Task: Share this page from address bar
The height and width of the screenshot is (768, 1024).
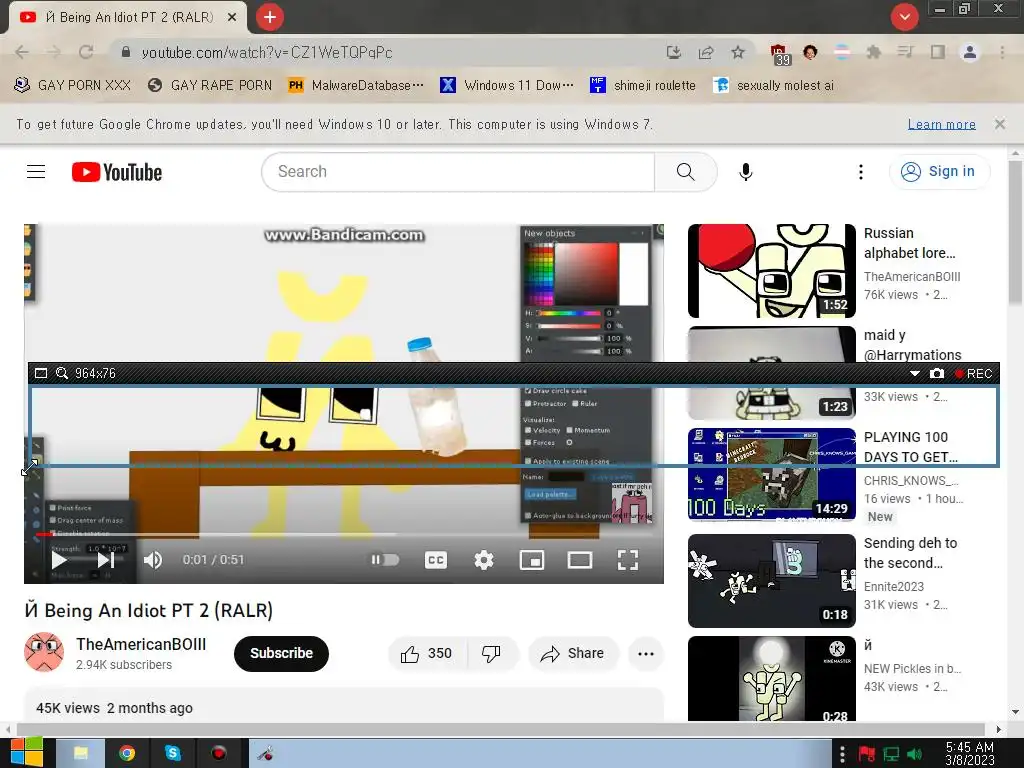Action: [706, 52]
